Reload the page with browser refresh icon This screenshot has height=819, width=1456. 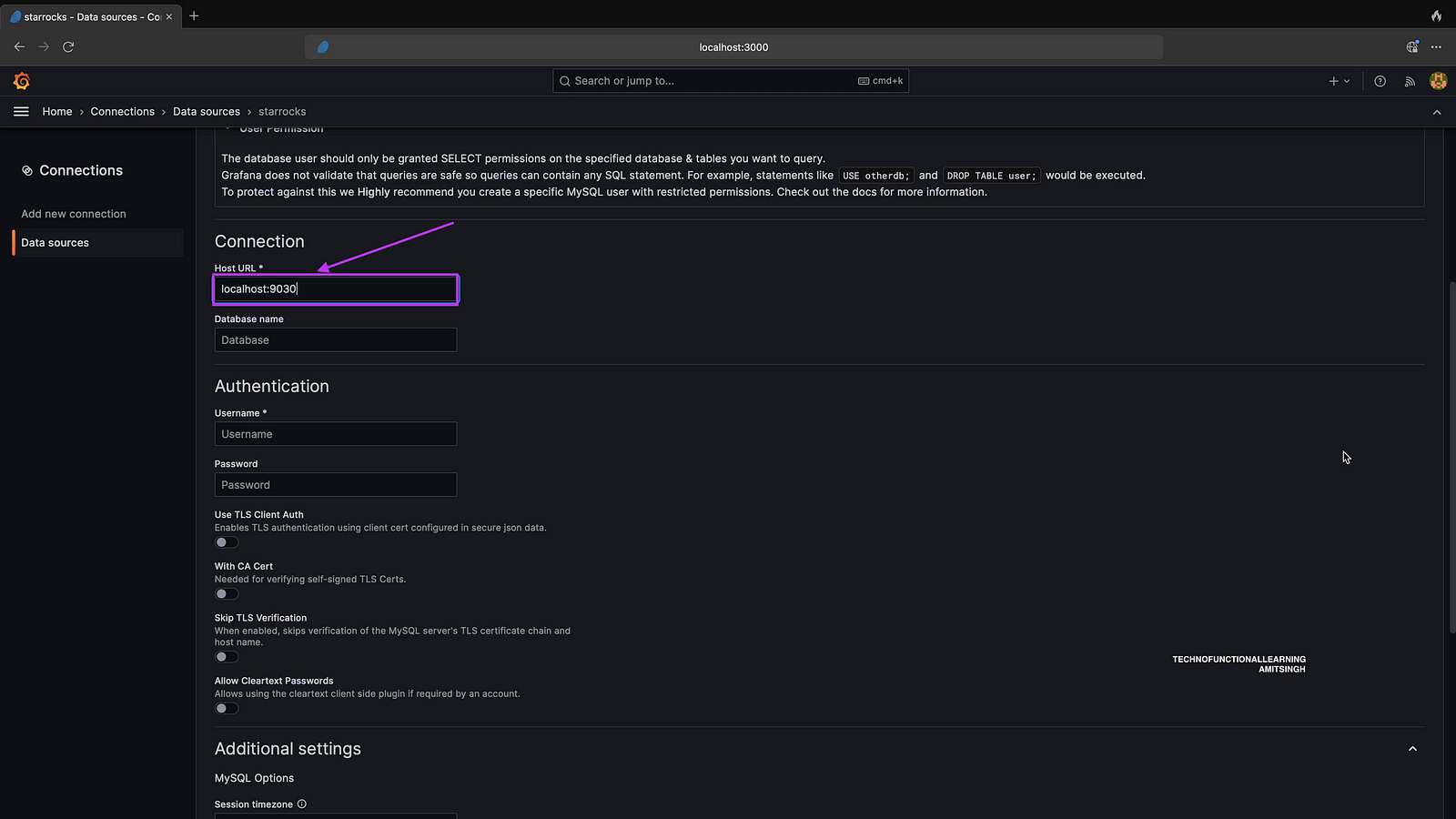pos(68,47)
